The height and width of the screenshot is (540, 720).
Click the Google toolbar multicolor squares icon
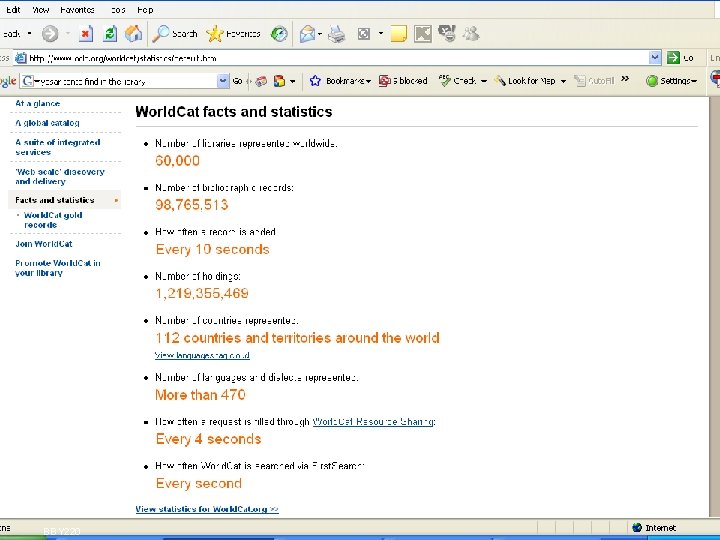(x=279, y=81)
